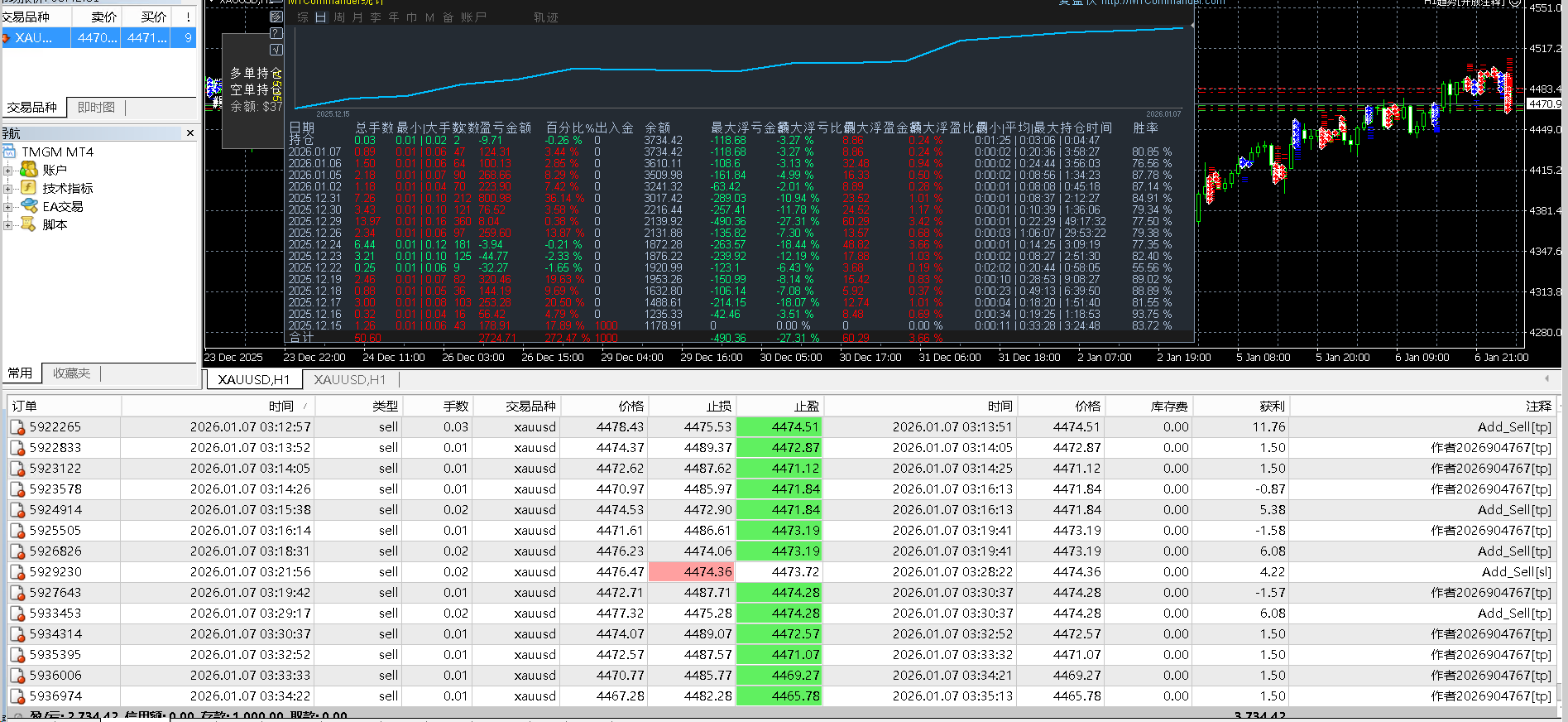Click the 脚本 scripts icon

(x=29, y=224)
